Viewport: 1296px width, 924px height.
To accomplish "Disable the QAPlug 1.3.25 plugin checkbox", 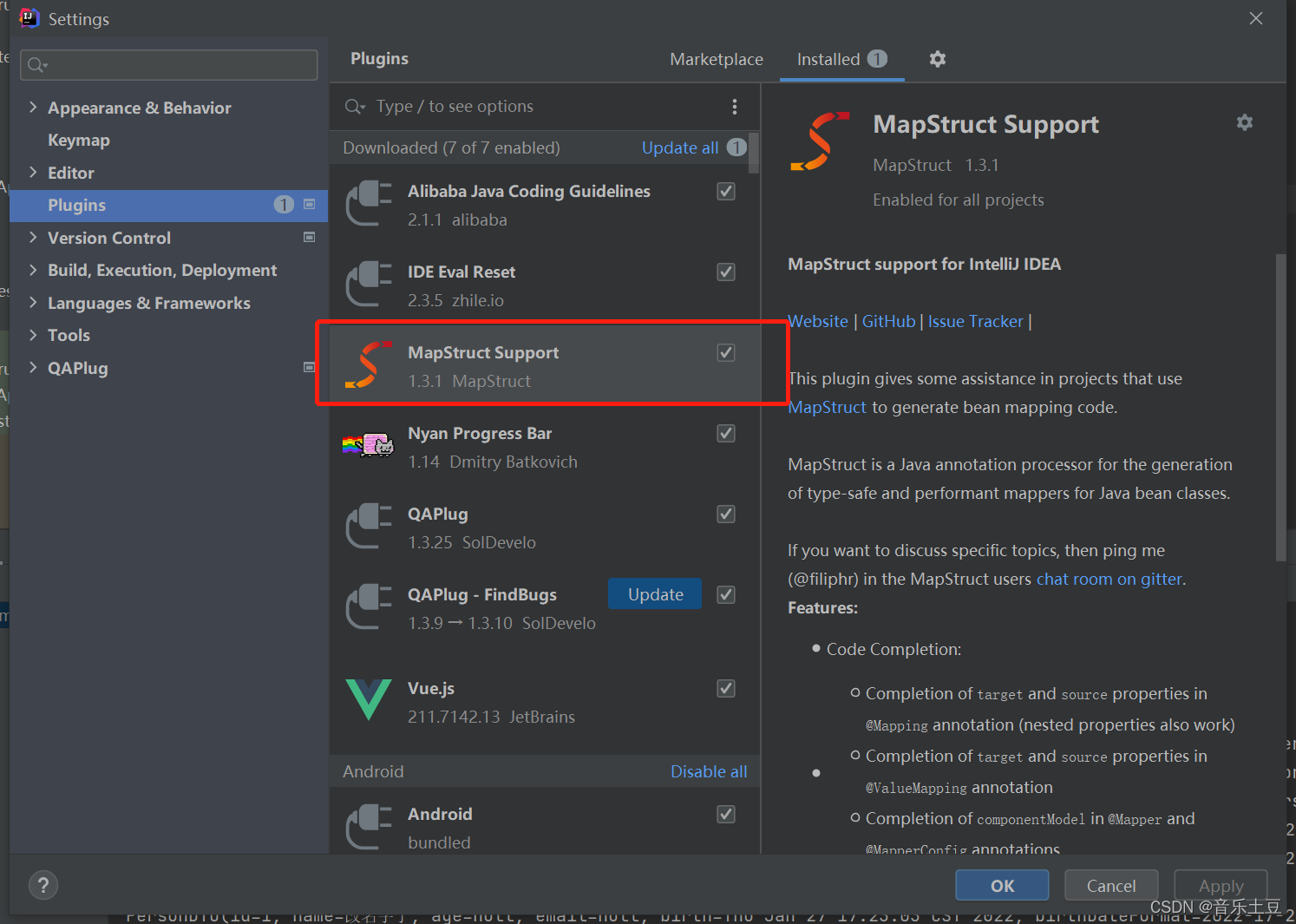I will pyautogui.click(x=726, y=514).
